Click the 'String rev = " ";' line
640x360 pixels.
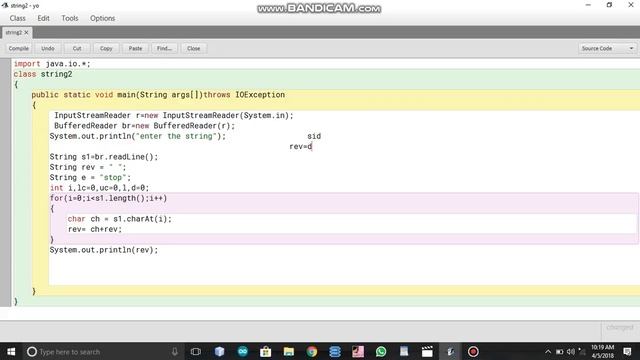(88, 167)
